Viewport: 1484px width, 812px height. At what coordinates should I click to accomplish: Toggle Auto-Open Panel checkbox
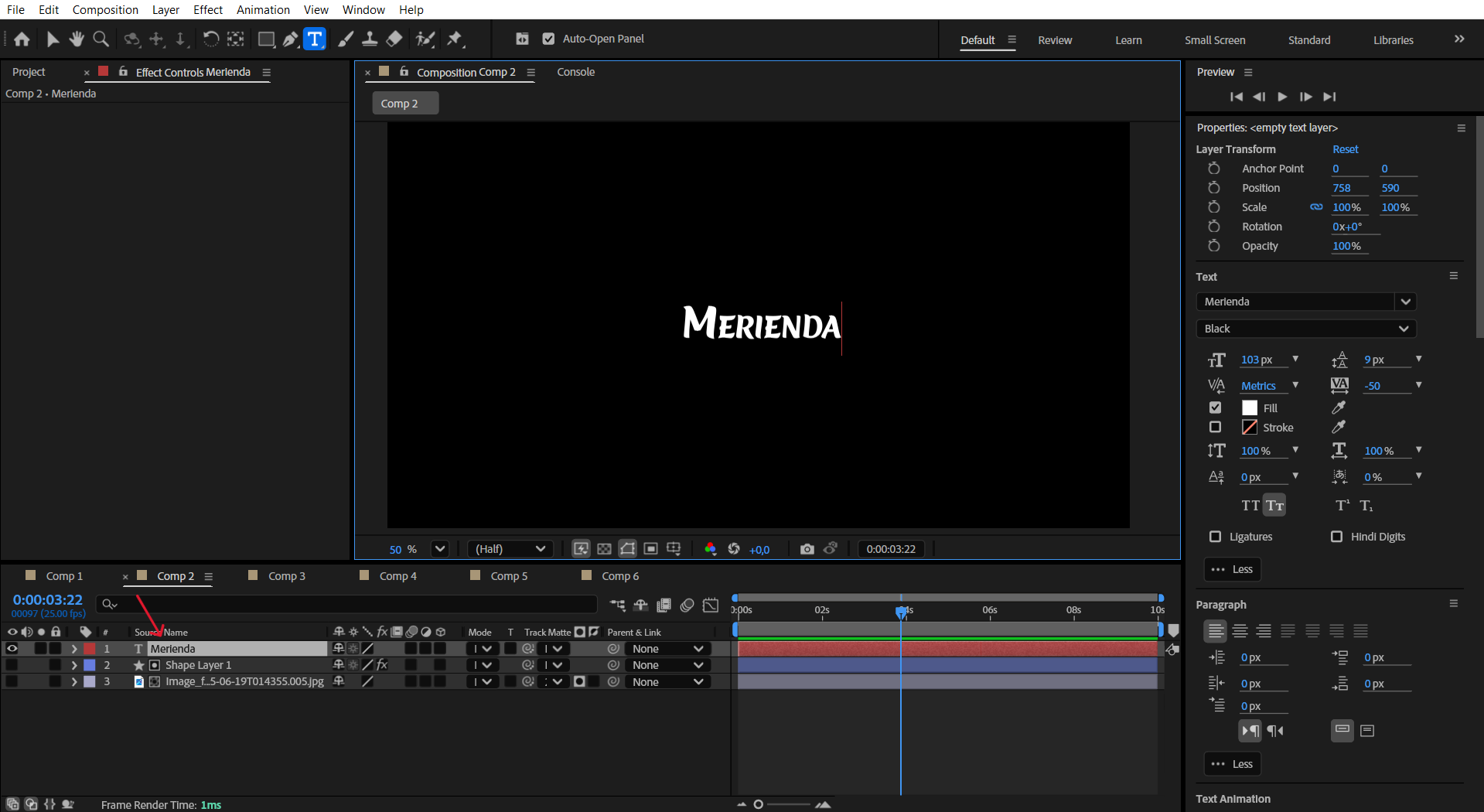click(548, 39)
